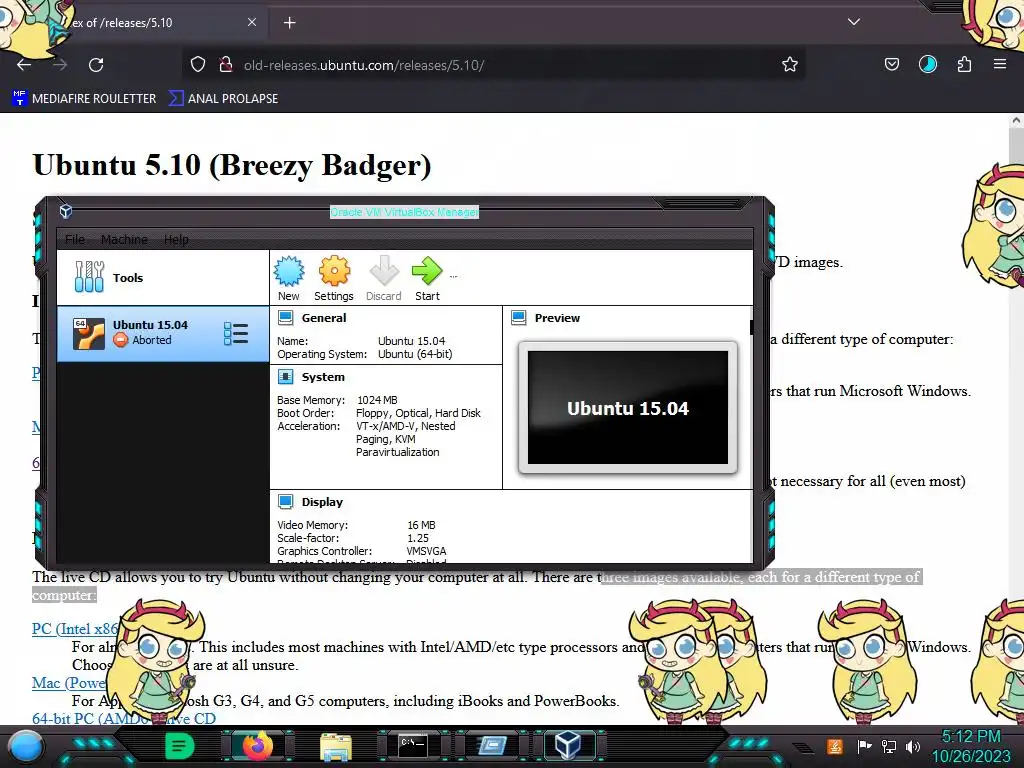The image size is (1024, 768).
Task: Click the System section icon
Action: (x=285, y=377)
